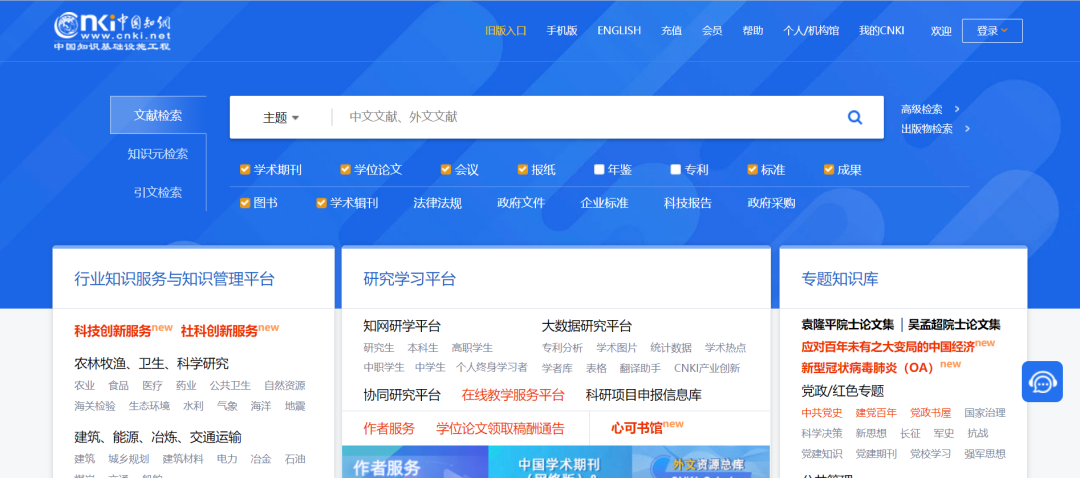Toggle the 标准 checkbox
The height and width of the screenshot is (478, 1080).
pos(753,169)
